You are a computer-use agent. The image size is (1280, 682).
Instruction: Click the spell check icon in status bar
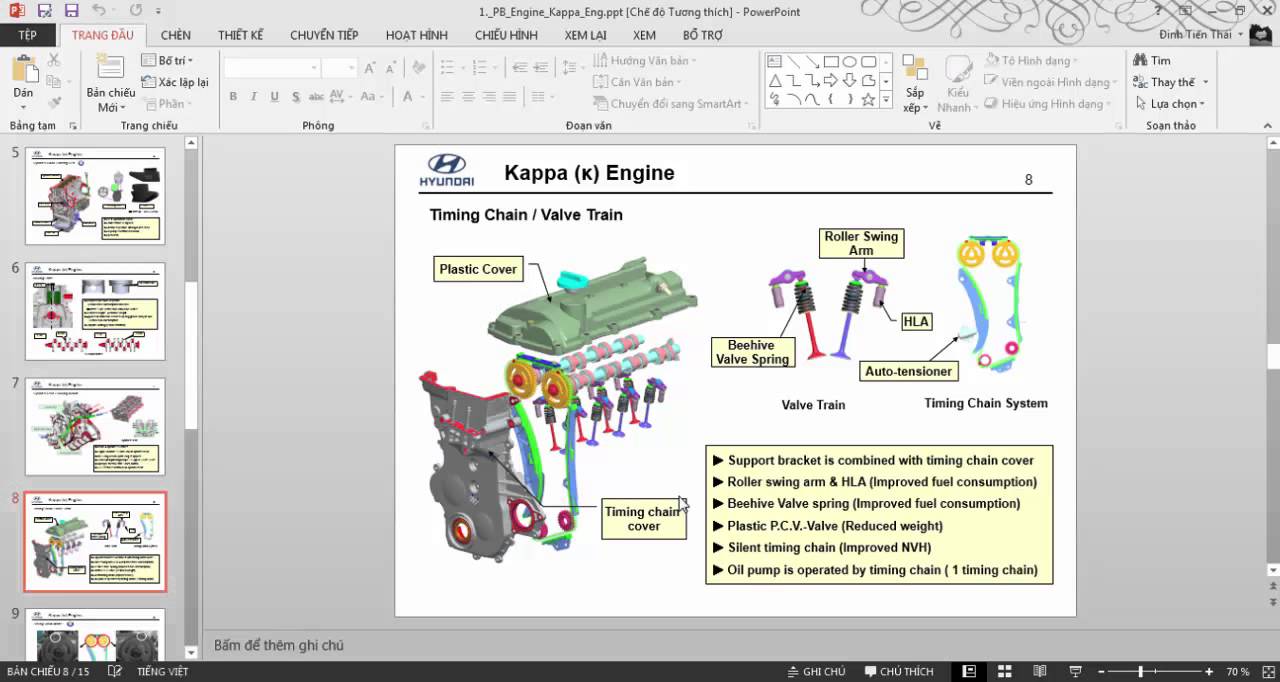[x=115, y=671]
